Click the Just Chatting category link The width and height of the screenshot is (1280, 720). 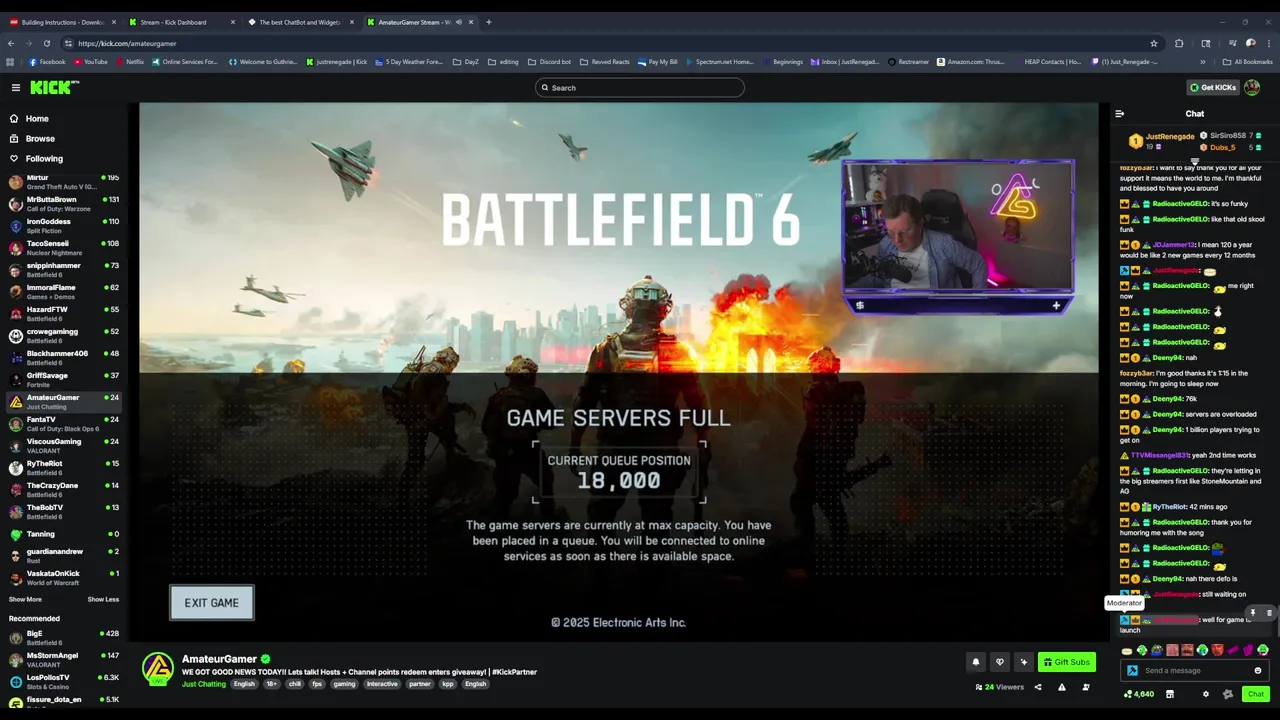pyautogui.click(x=204, y=684)
